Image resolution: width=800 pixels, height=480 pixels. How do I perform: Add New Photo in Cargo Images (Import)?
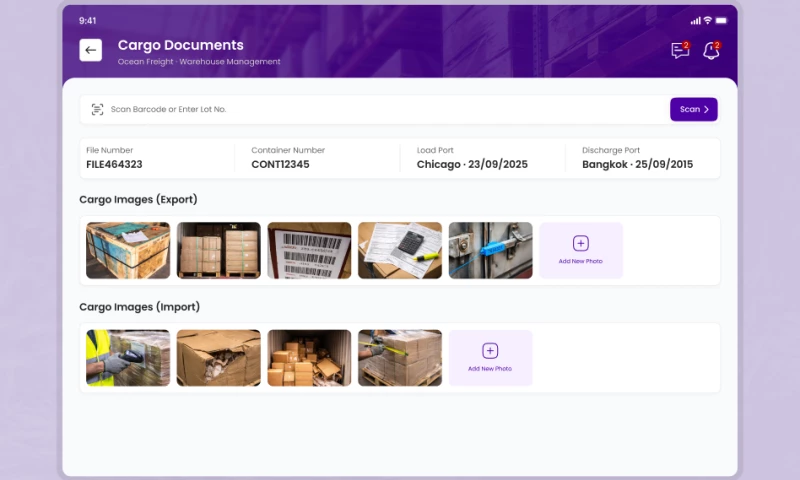490,358
